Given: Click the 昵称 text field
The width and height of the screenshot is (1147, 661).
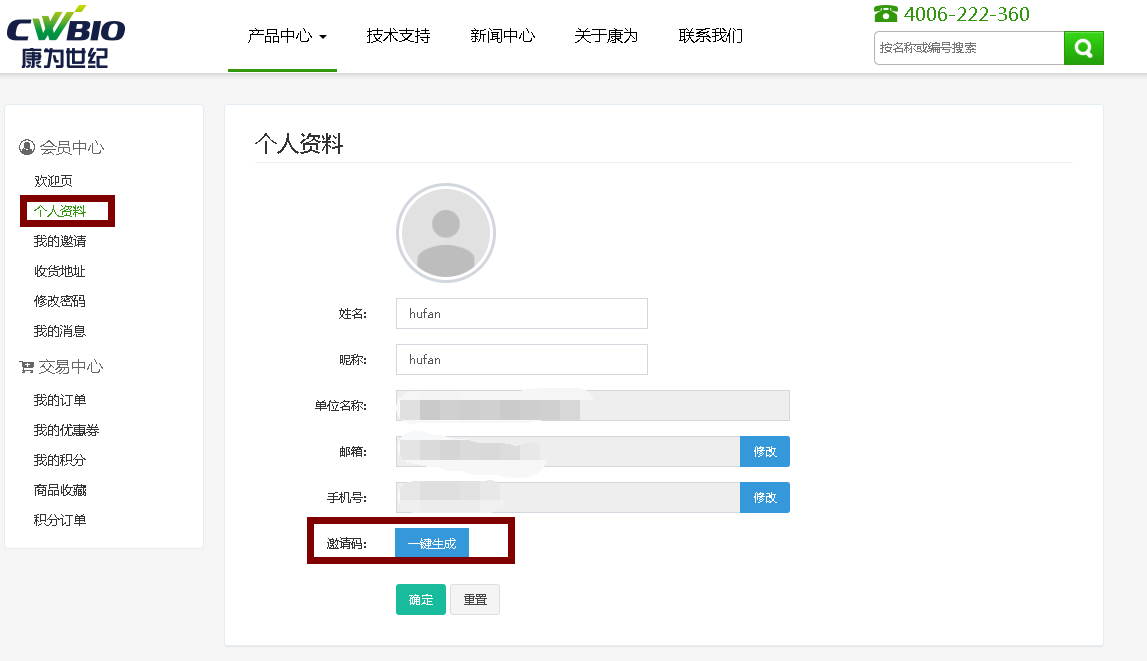Looking at the screenshot, I should click(x=521, y=359).
